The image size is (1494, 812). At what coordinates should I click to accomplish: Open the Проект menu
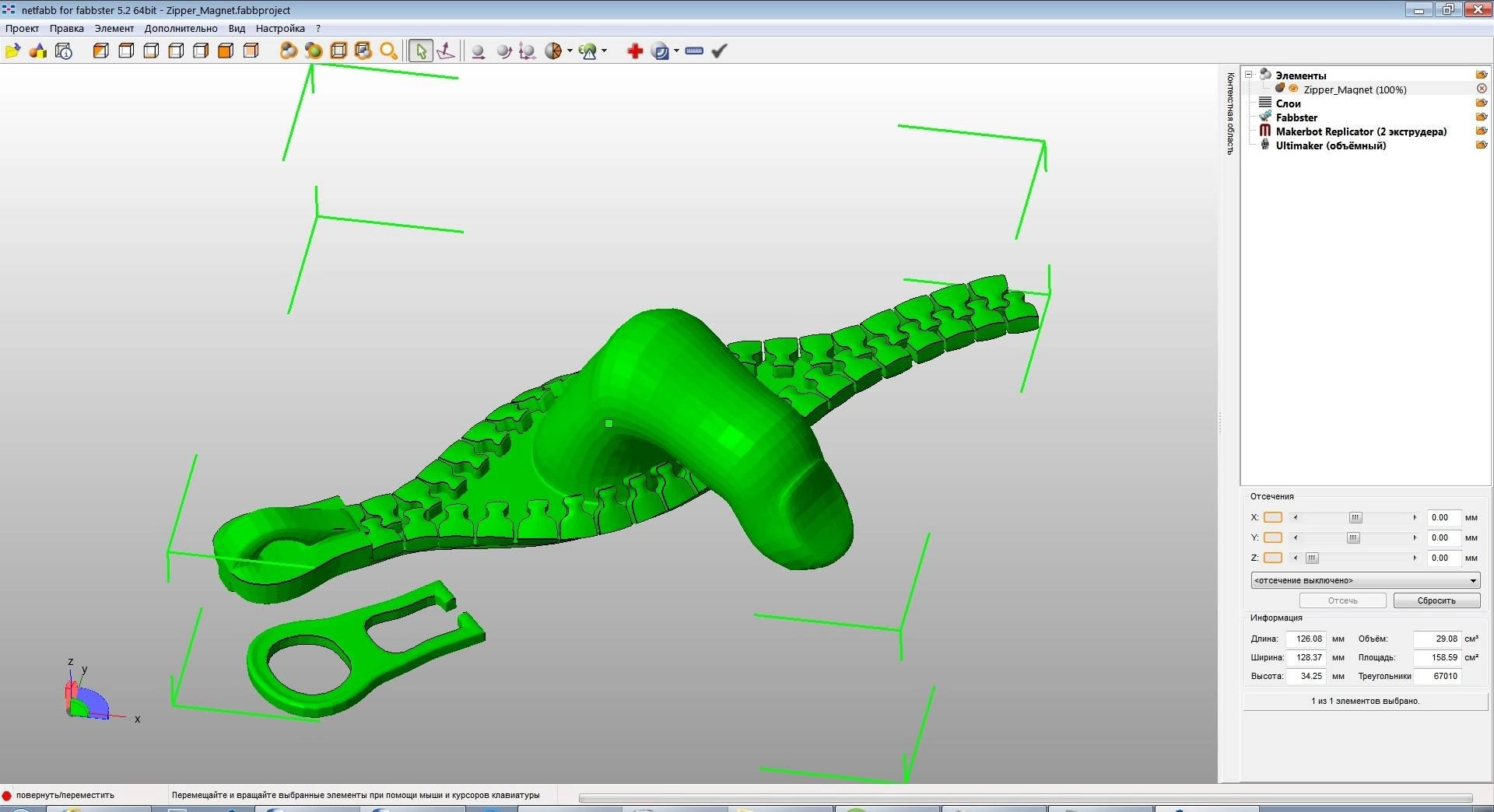(x=22, y=28)
